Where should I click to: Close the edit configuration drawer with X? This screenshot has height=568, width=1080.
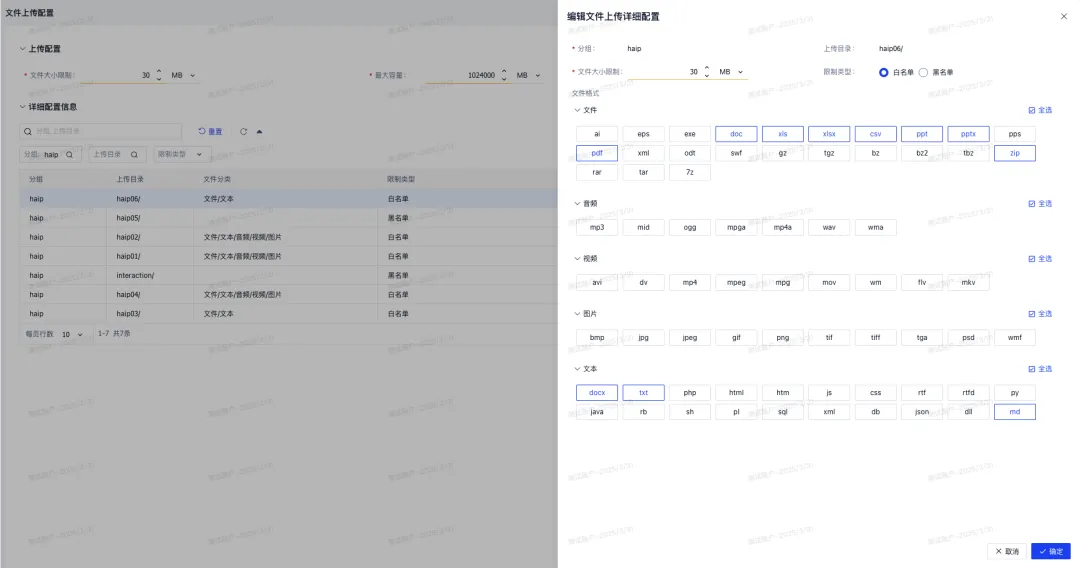tap(1063, 16)
